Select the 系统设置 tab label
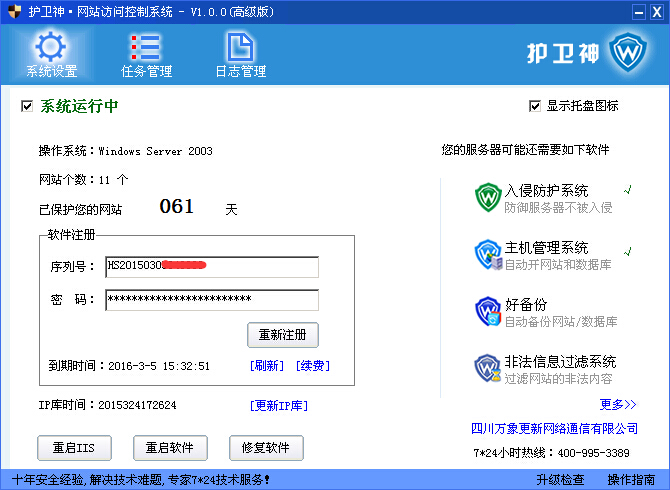This screenshot has width=670, height=490. 52,71
